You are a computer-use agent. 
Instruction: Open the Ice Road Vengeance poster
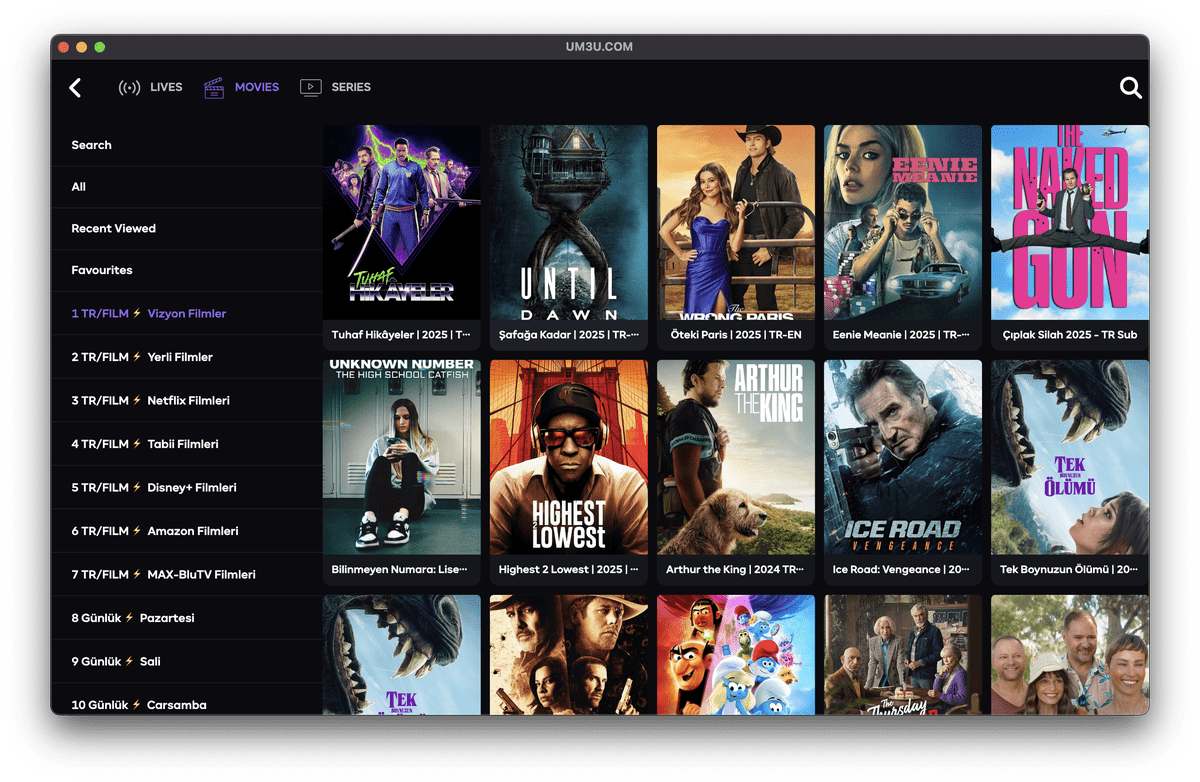pyautogui.click(x=903, y=457)
